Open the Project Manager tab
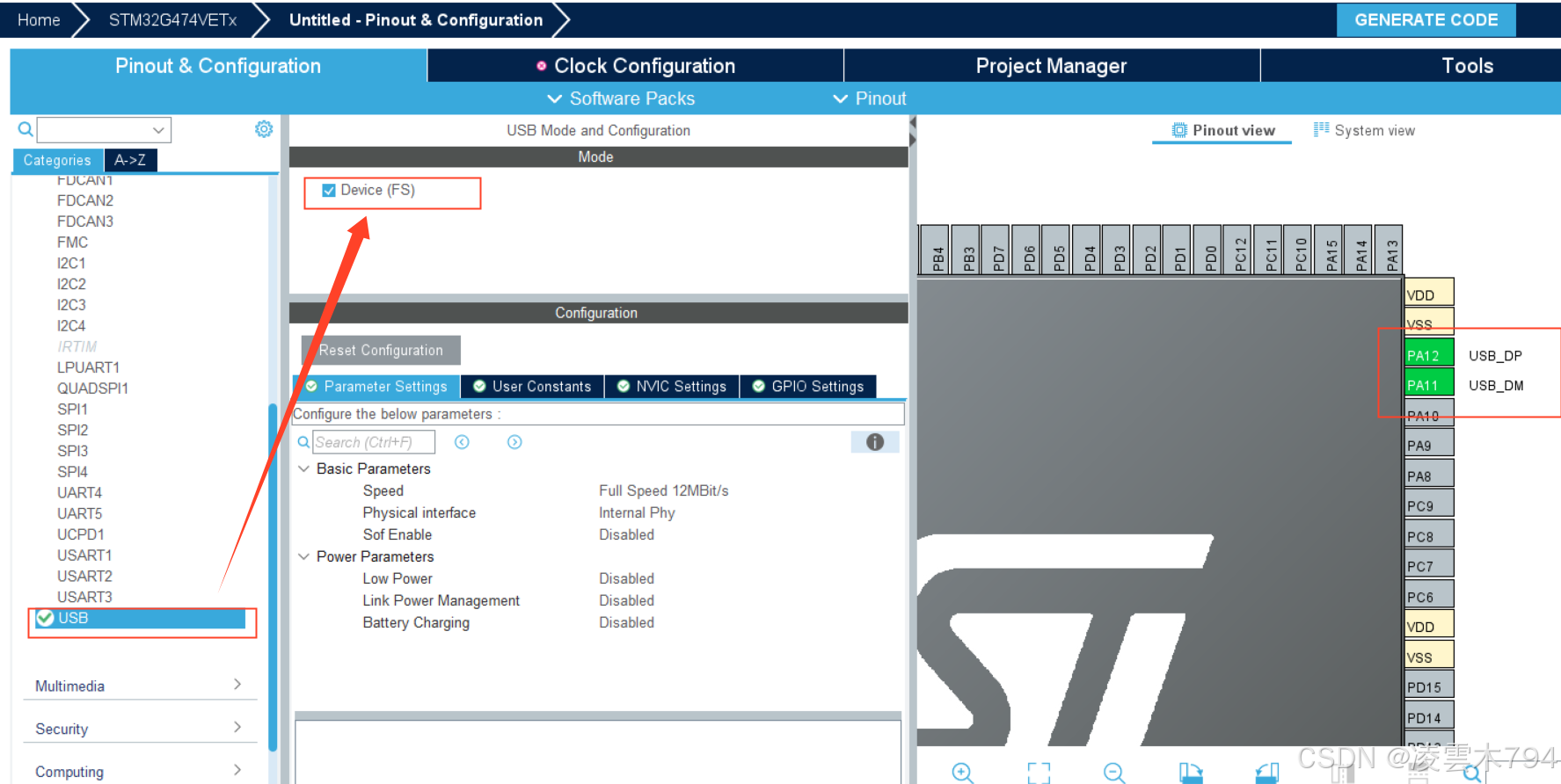Screen dimensions: 1561x784 (x=1052, y=66)
